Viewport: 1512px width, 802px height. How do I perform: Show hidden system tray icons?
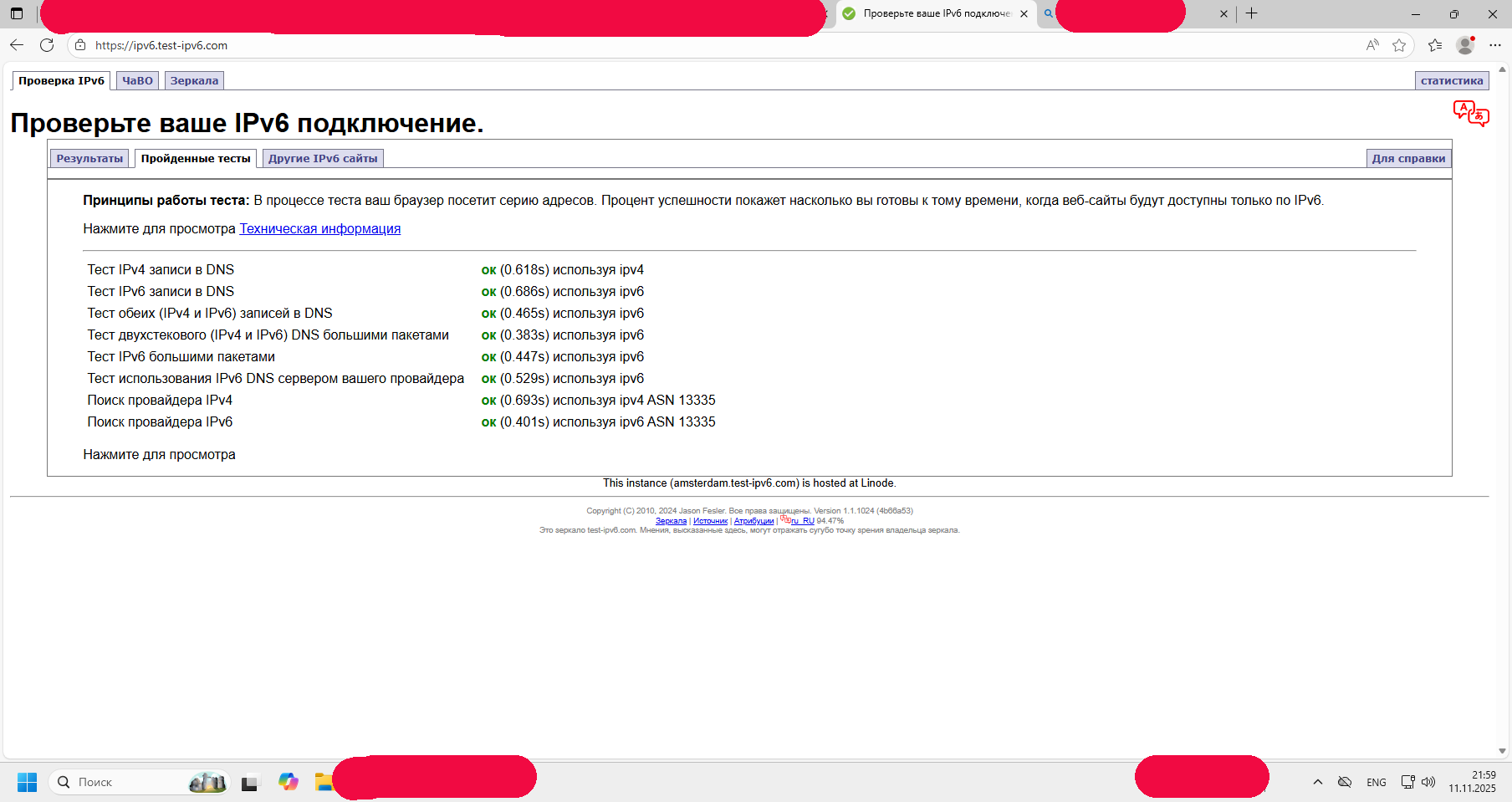click(x=1318, y=782)
